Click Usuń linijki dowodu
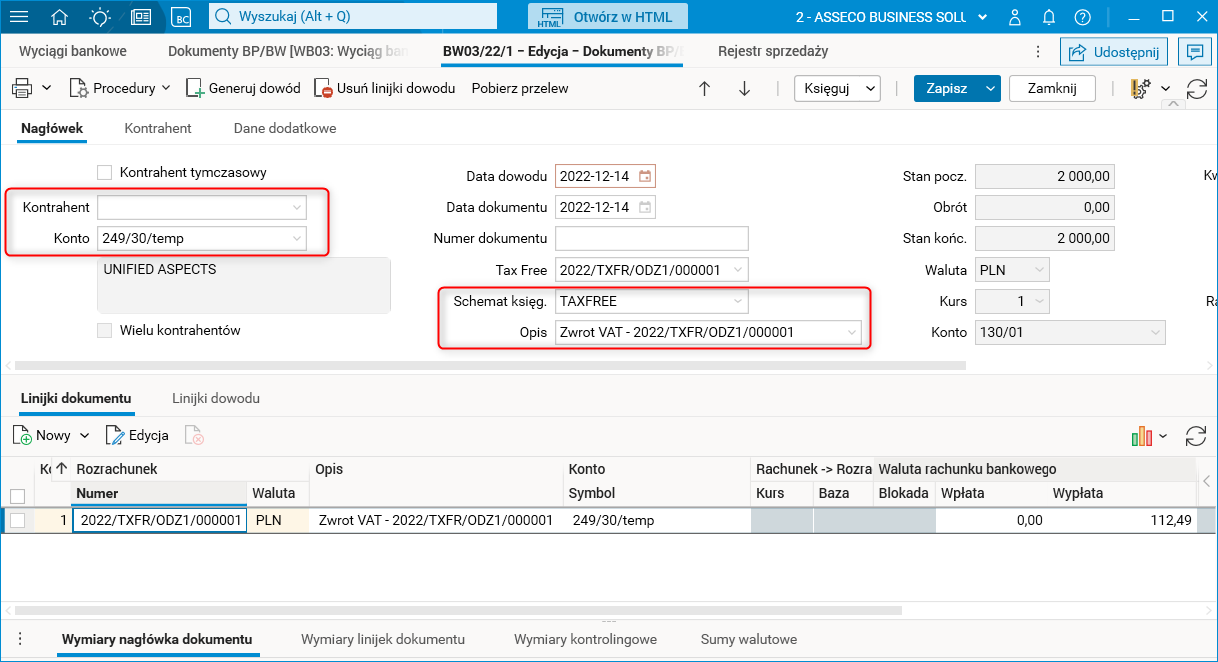This screenshot has width=1218, height=662. click(x=384, y=88)
